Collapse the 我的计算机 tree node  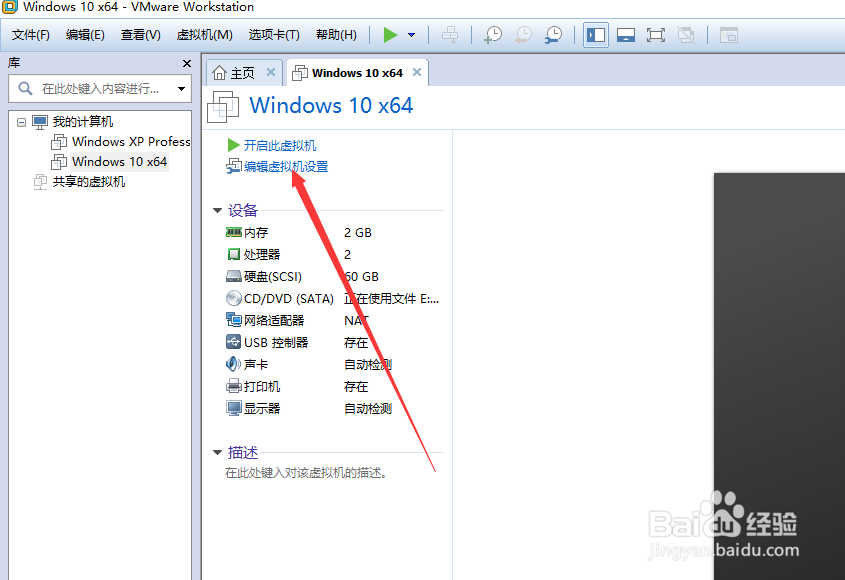tap(21, 122)
